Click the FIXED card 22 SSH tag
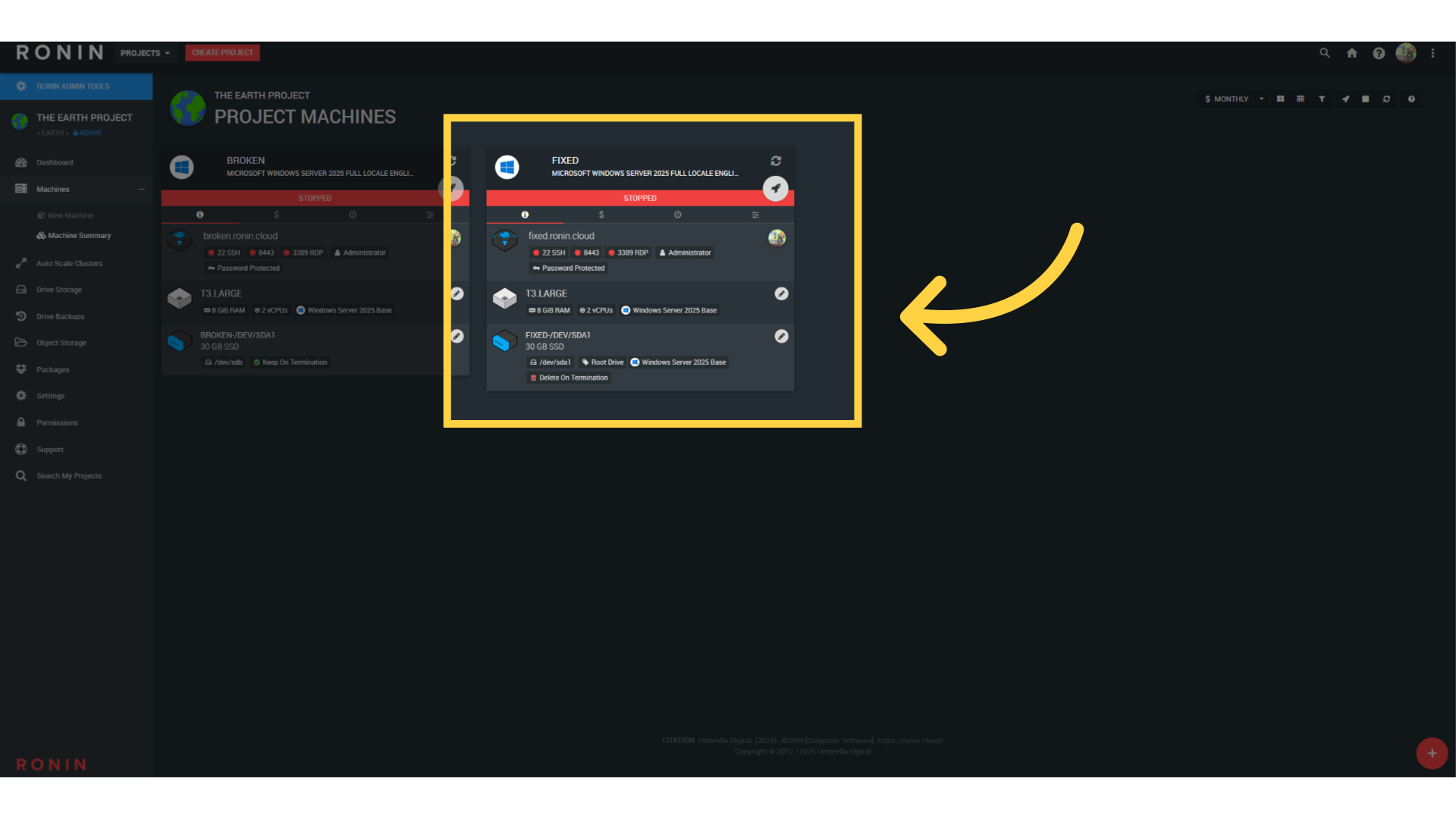Viewport: 1456px width, 819px height. click(549, 253)
